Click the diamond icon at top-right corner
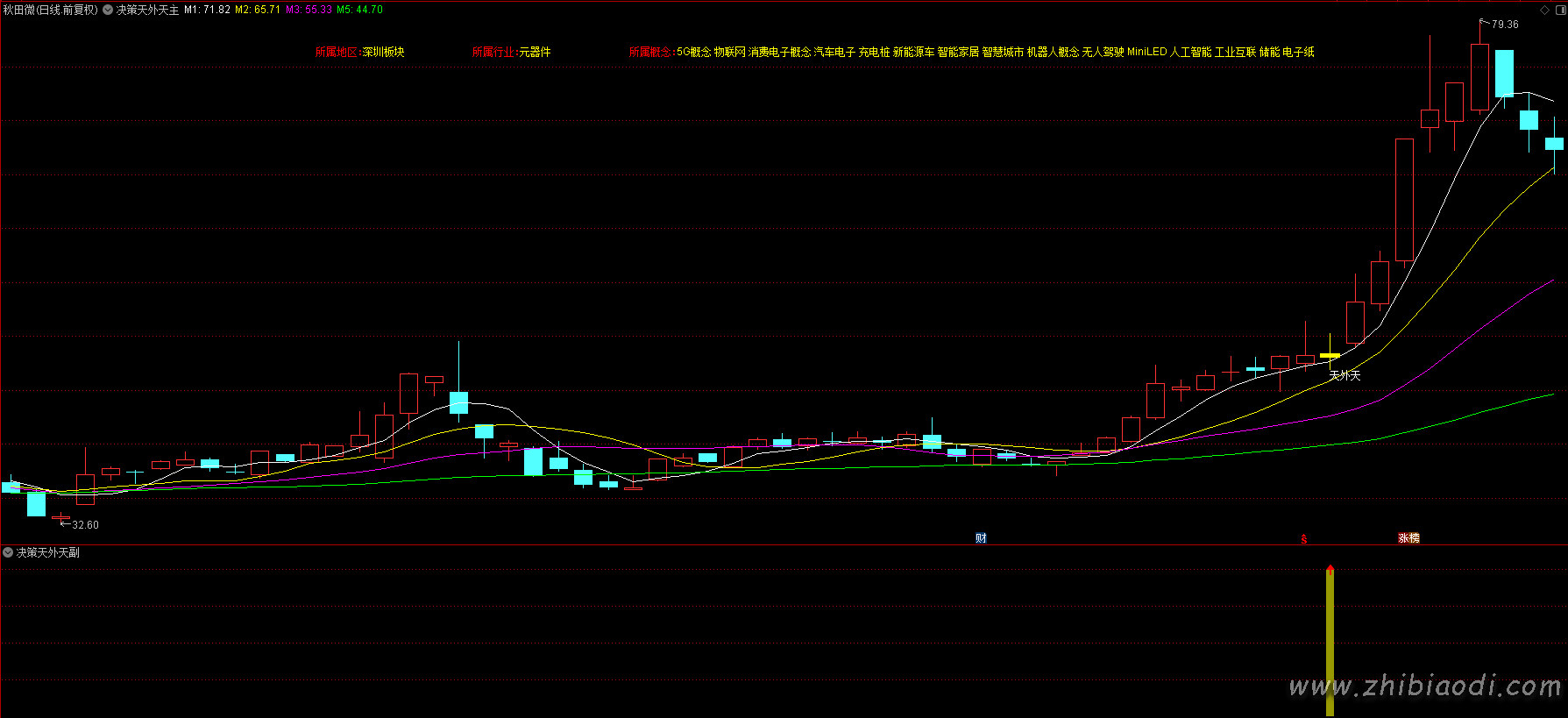The height and width of the screenshot is (718, 1568). pos(1544,11)
